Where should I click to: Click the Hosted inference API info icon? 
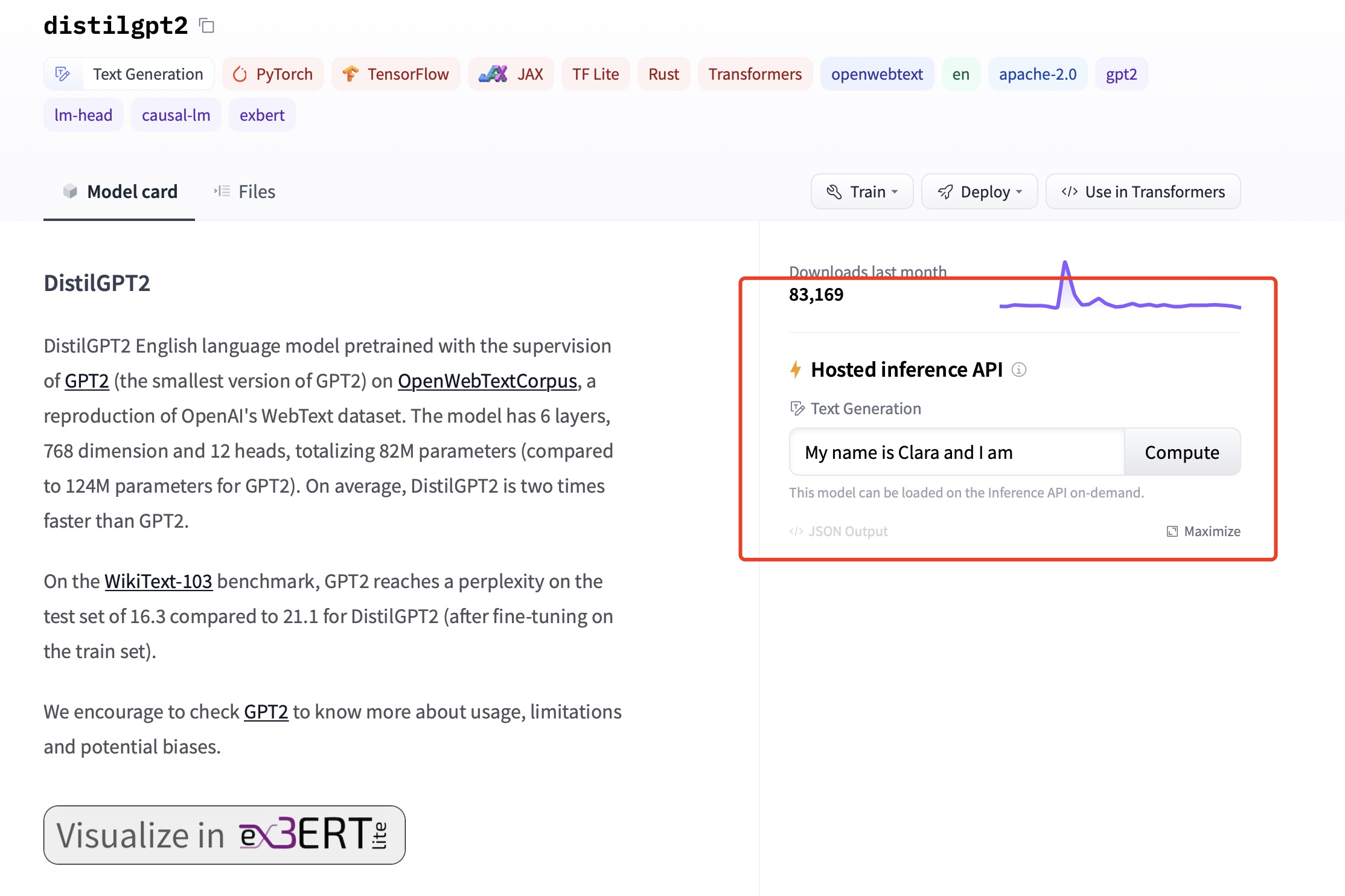tap(1019, 370)
